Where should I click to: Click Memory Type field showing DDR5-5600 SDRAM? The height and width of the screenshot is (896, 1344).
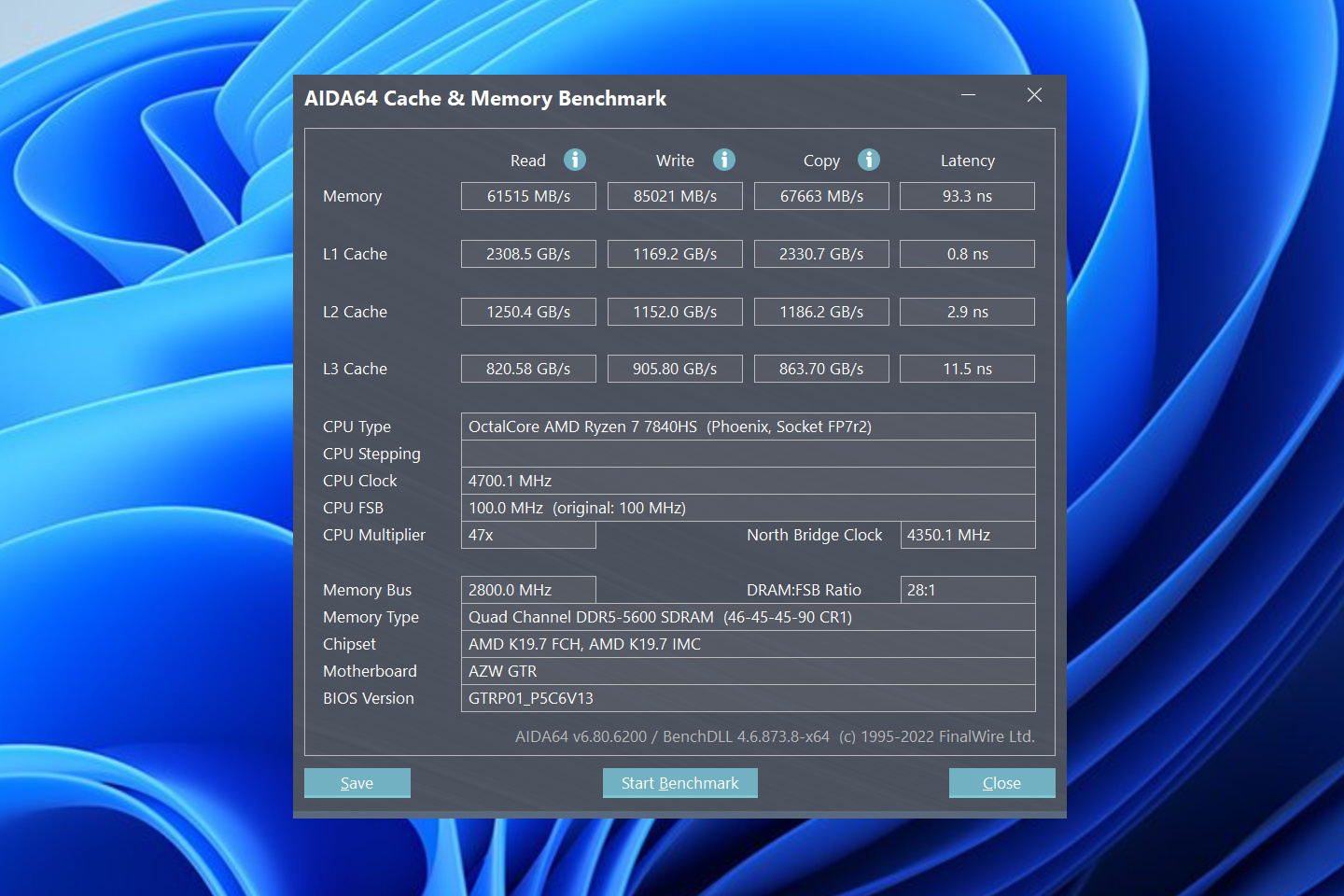[x=749, y=617]
